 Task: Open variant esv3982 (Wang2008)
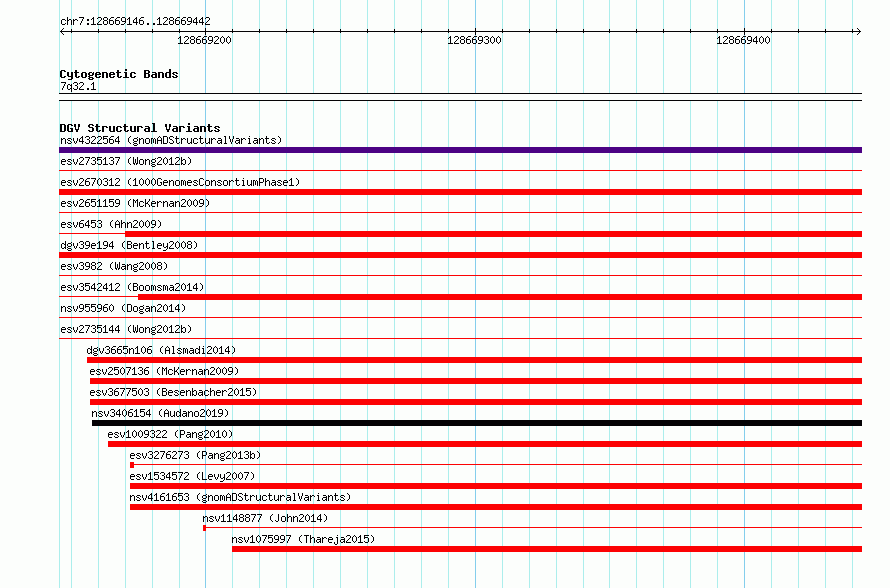tap(114, 266)
